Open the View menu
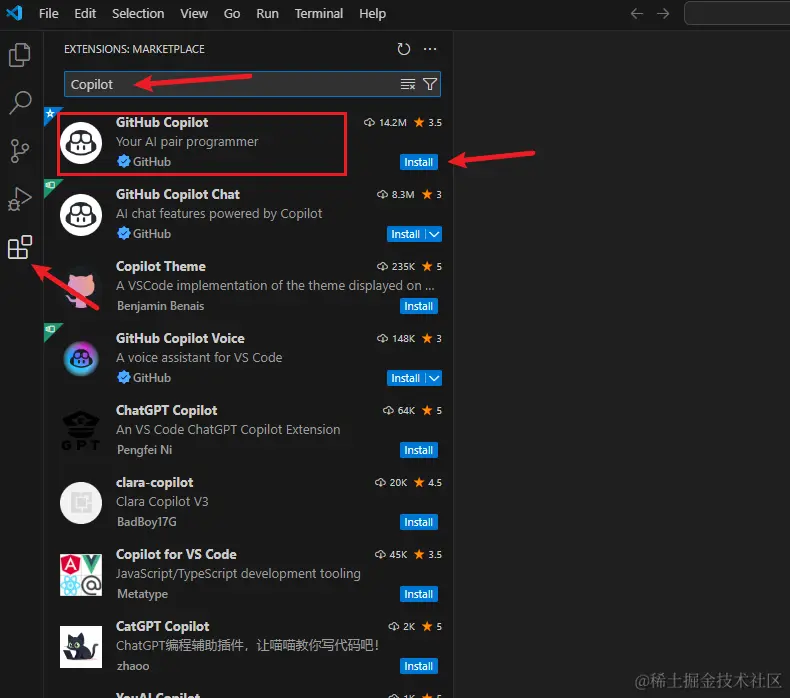 pyautogui.click(x=194, y=14)
